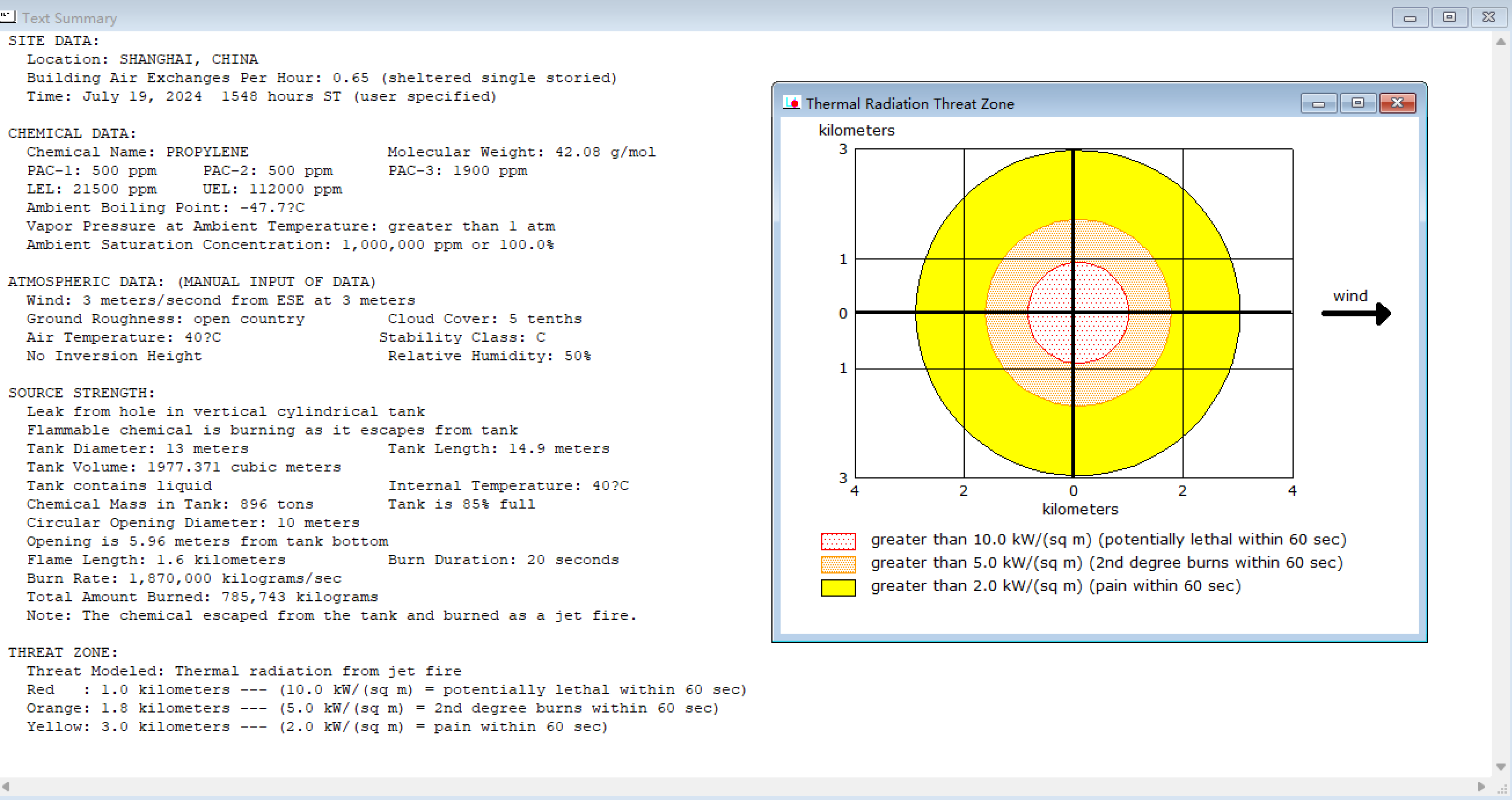Click the red 10.0 kW legend swatch

click(x=837, y=540)
